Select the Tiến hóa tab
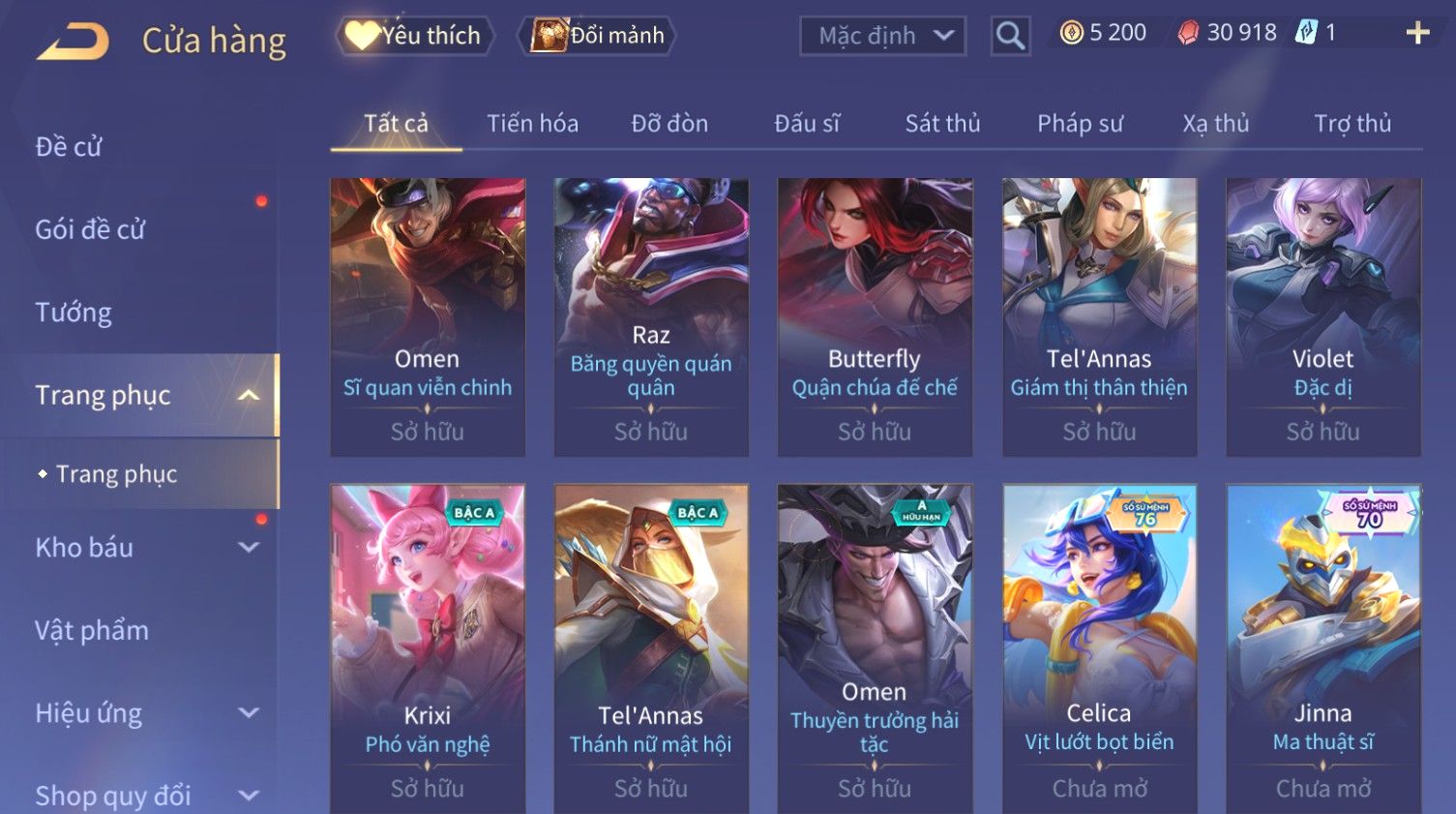 coord(532,124)
